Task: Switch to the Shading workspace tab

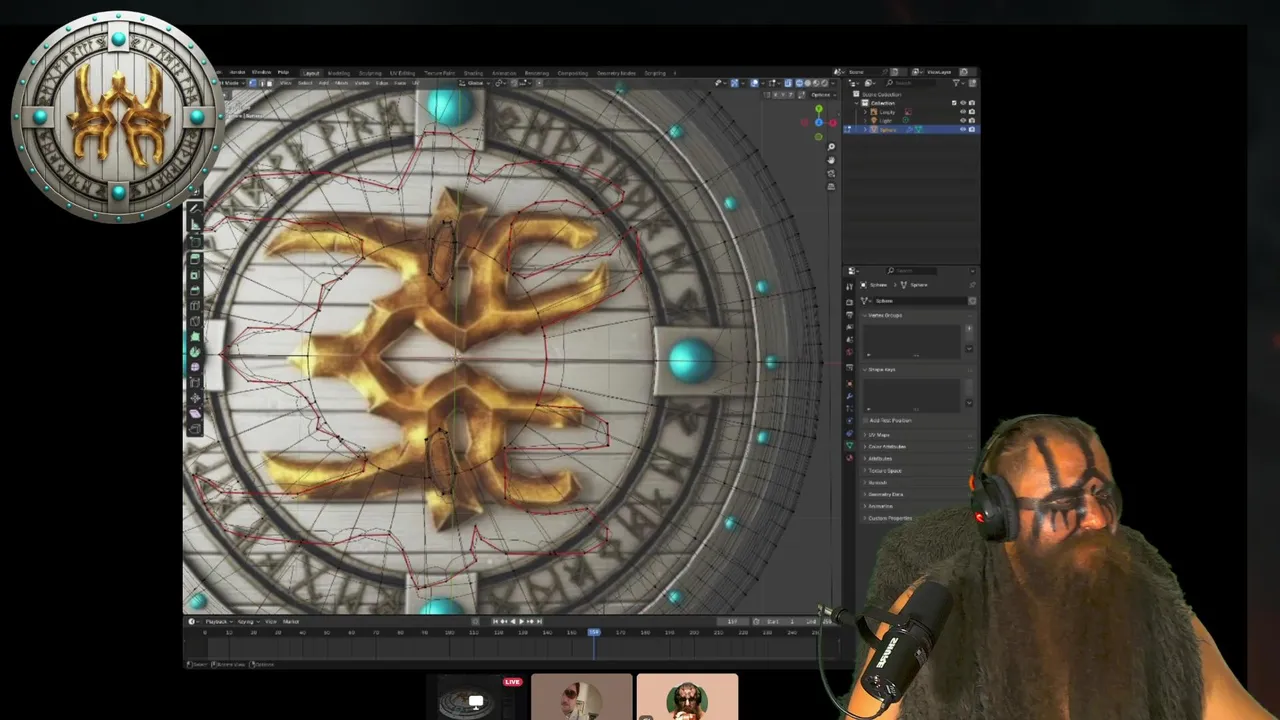Action: pos(473,73)
